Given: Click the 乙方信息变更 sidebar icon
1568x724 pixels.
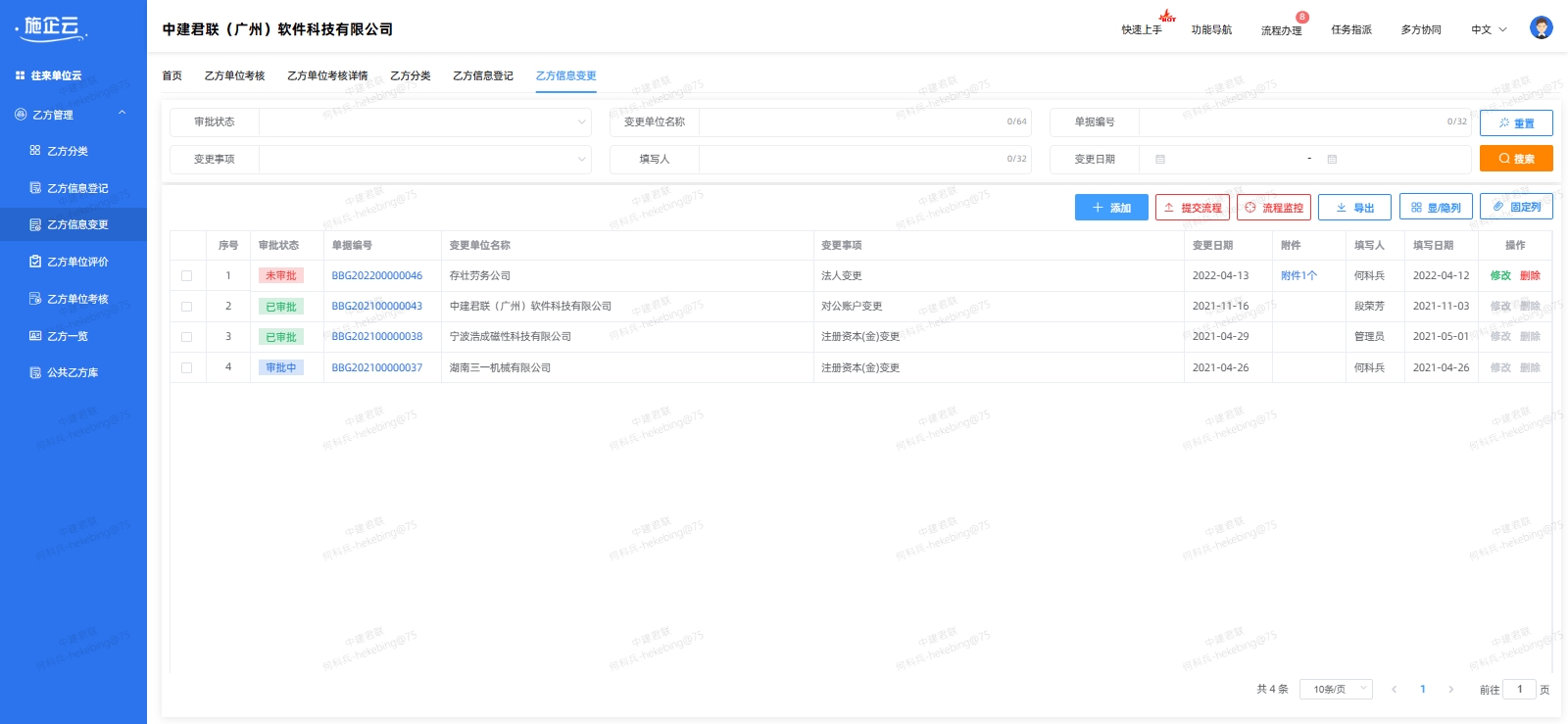Looking at the screenshot, I should [x=35, y=224].
